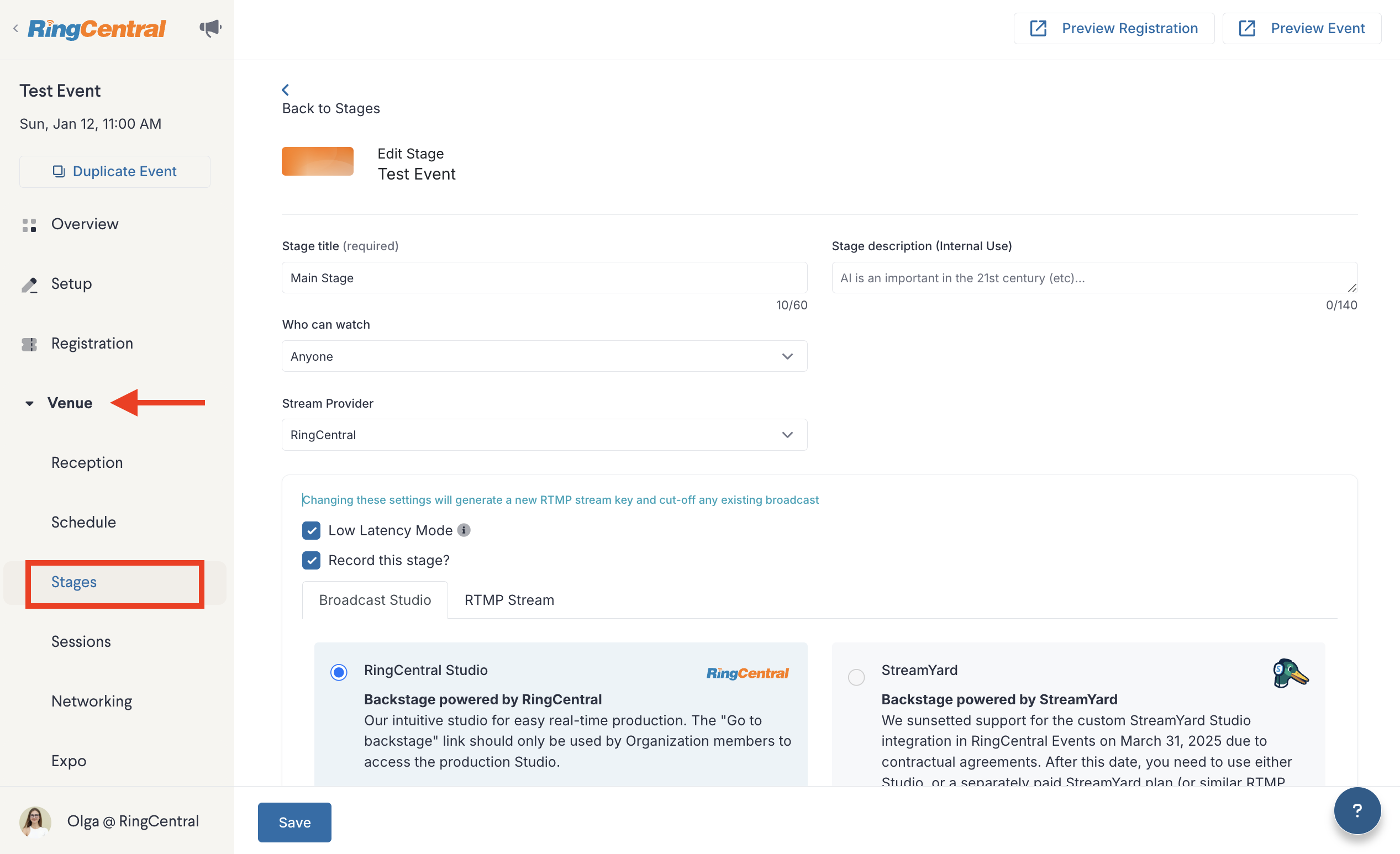Click the announcements megaphone icon
This screenshot has height=854, width=1400.
(210, 28)
